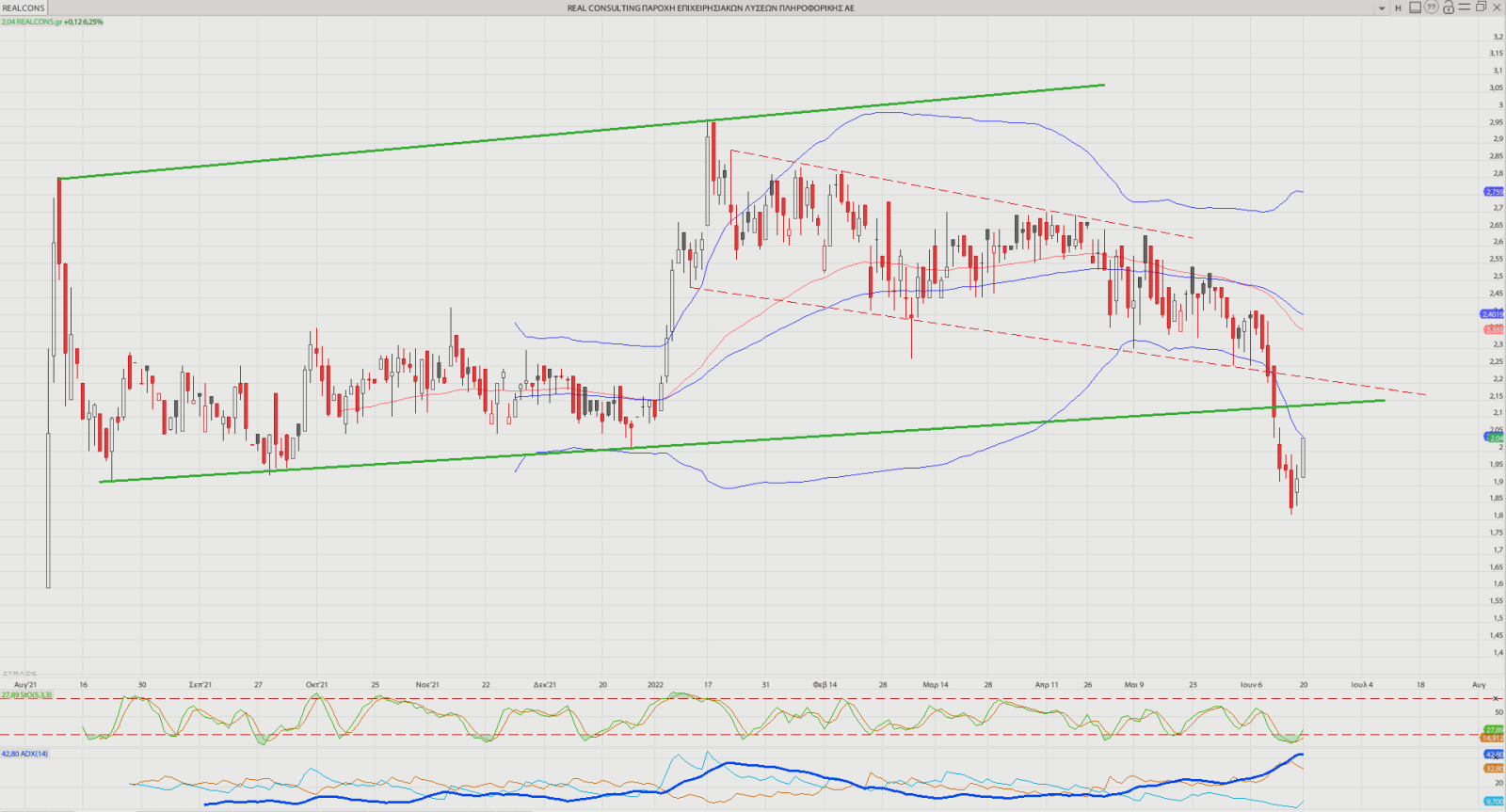The image size is (1506, 812).
Task: Click the Οκτ'21 date axis label
Action: [317, 685]
